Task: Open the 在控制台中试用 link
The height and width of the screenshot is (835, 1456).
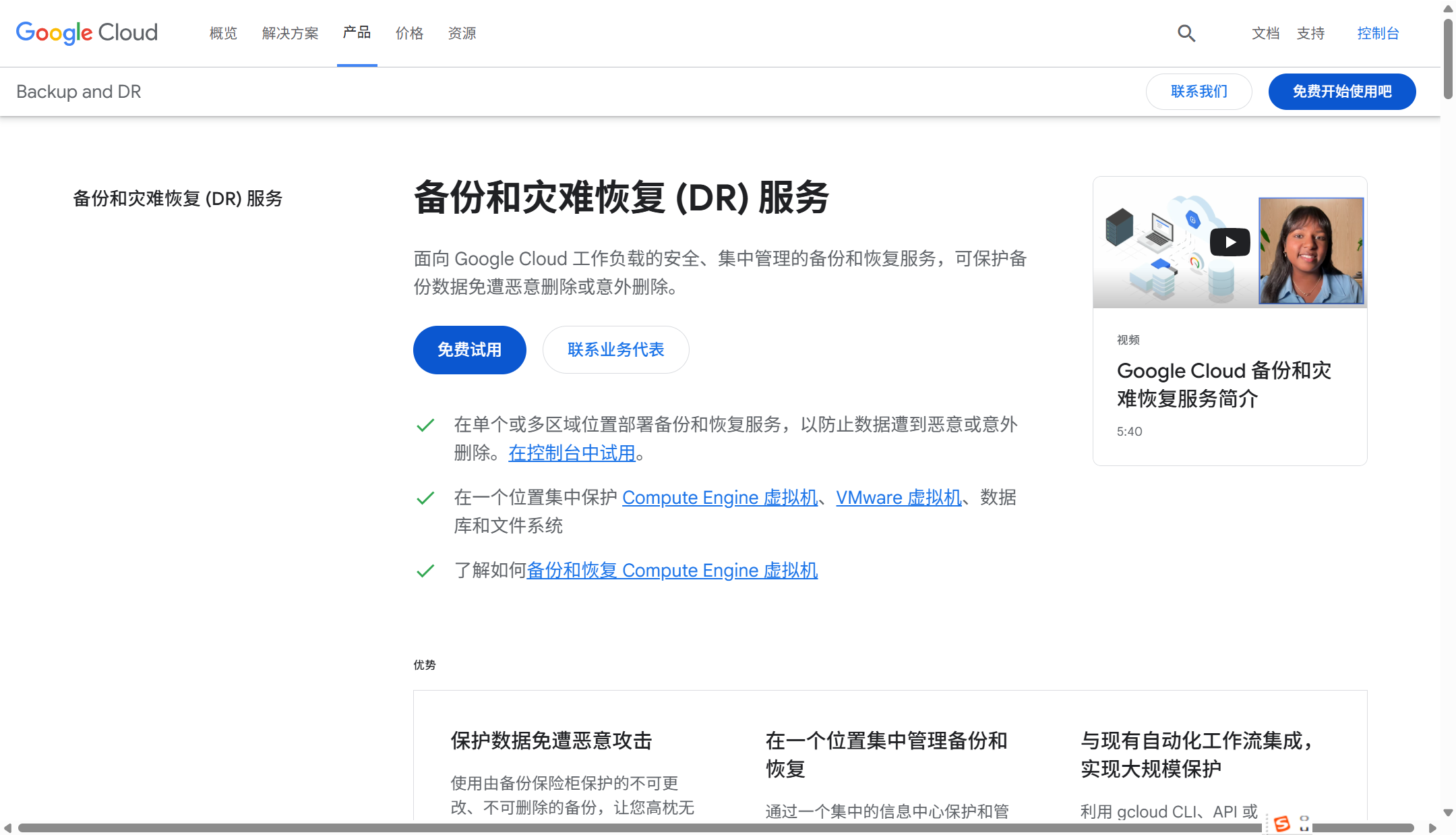Action: click(572, 453)
